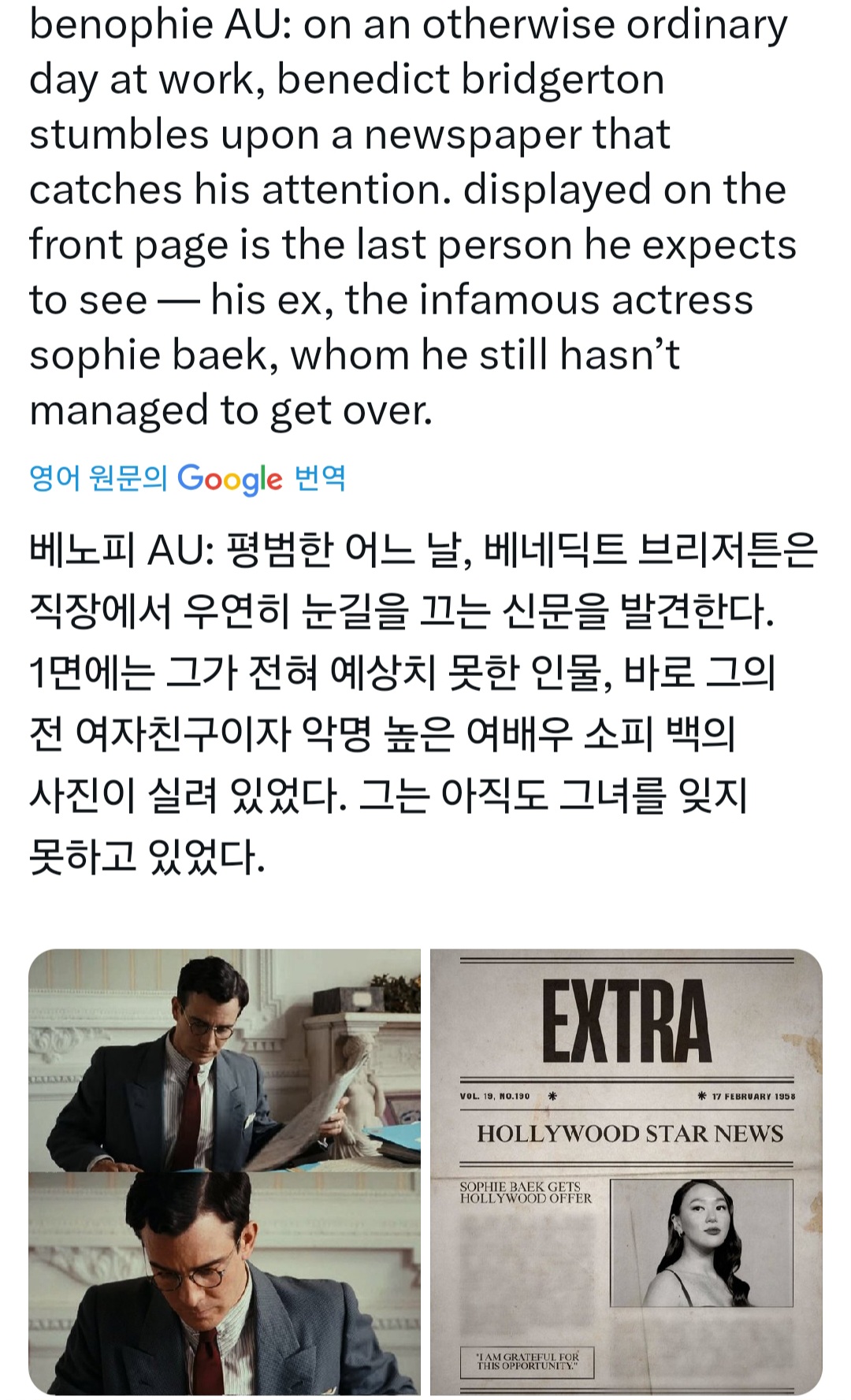Image resolution: width=851 pixels, height=1400 pixels.
Task: Tap the last Korean line '못하고 있었다.'
Action: (x=147, y=857)
